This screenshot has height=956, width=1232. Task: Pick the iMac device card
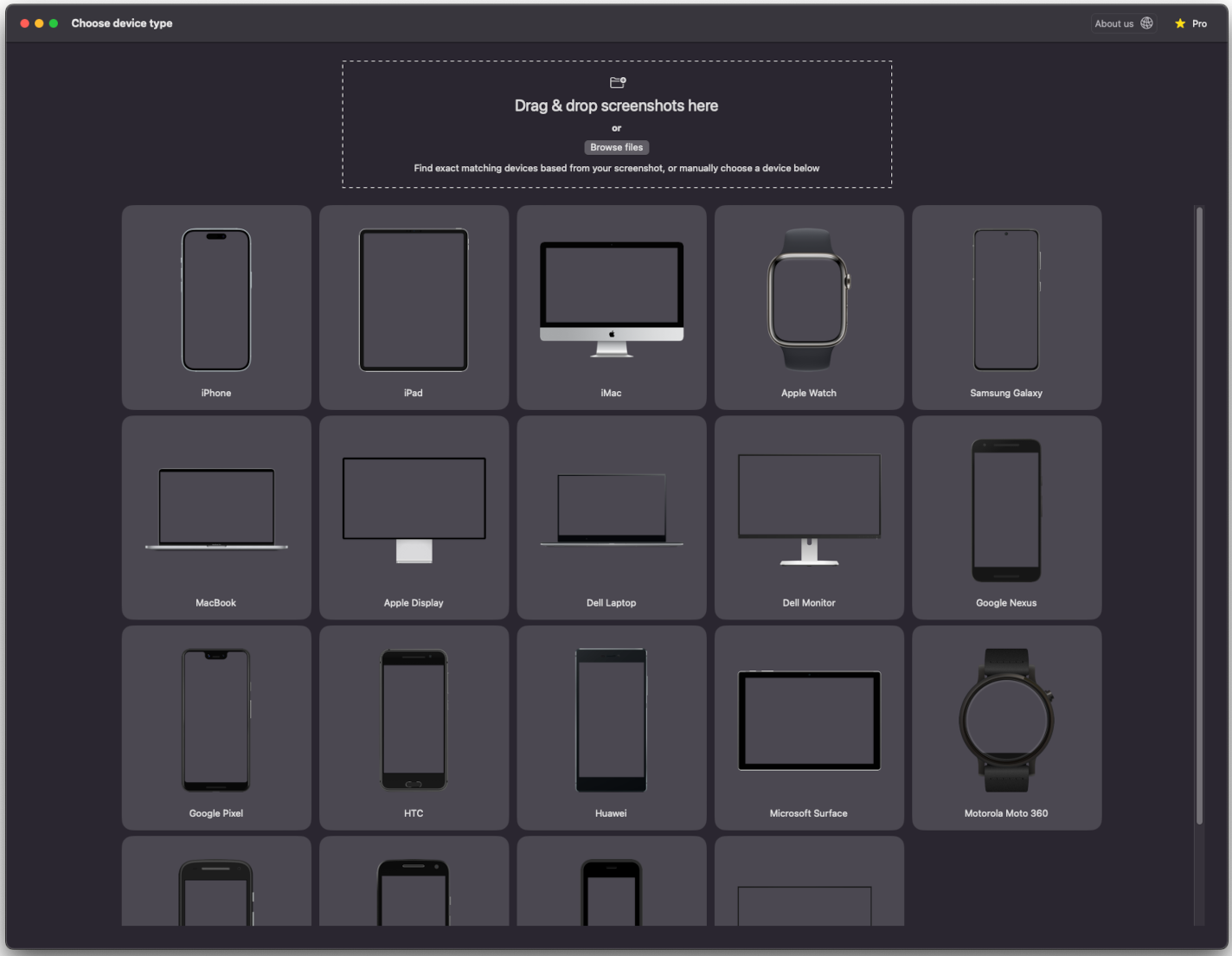612,307
